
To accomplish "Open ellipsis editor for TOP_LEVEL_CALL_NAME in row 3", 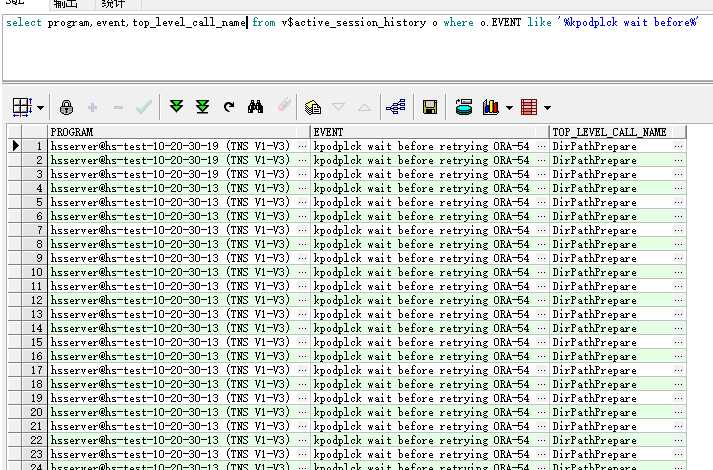I will point(678,175).
